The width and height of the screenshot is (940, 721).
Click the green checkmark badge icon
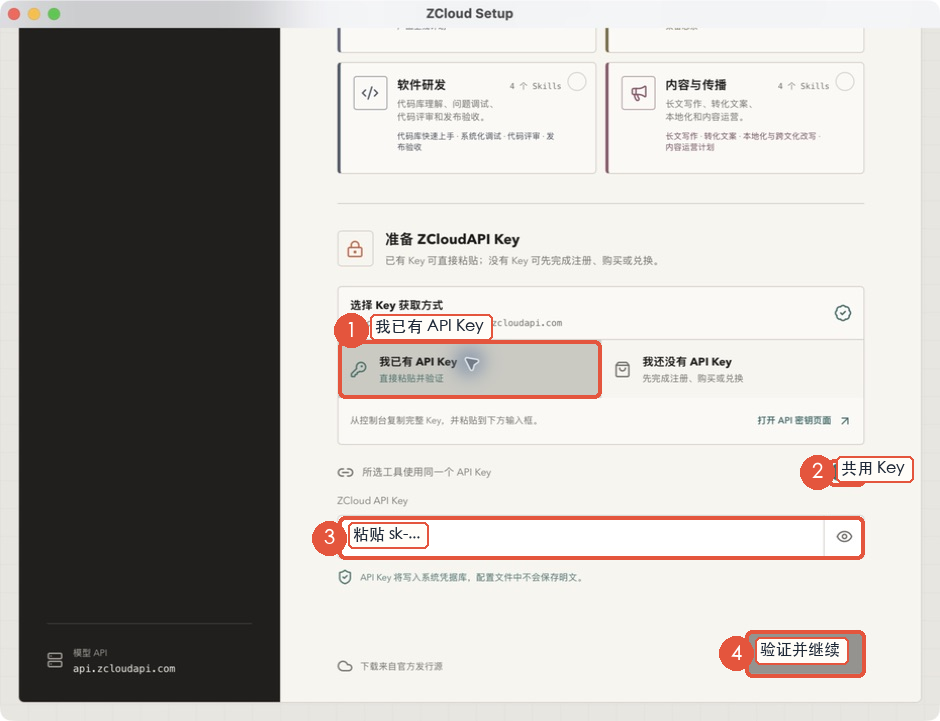coord(843,313)
